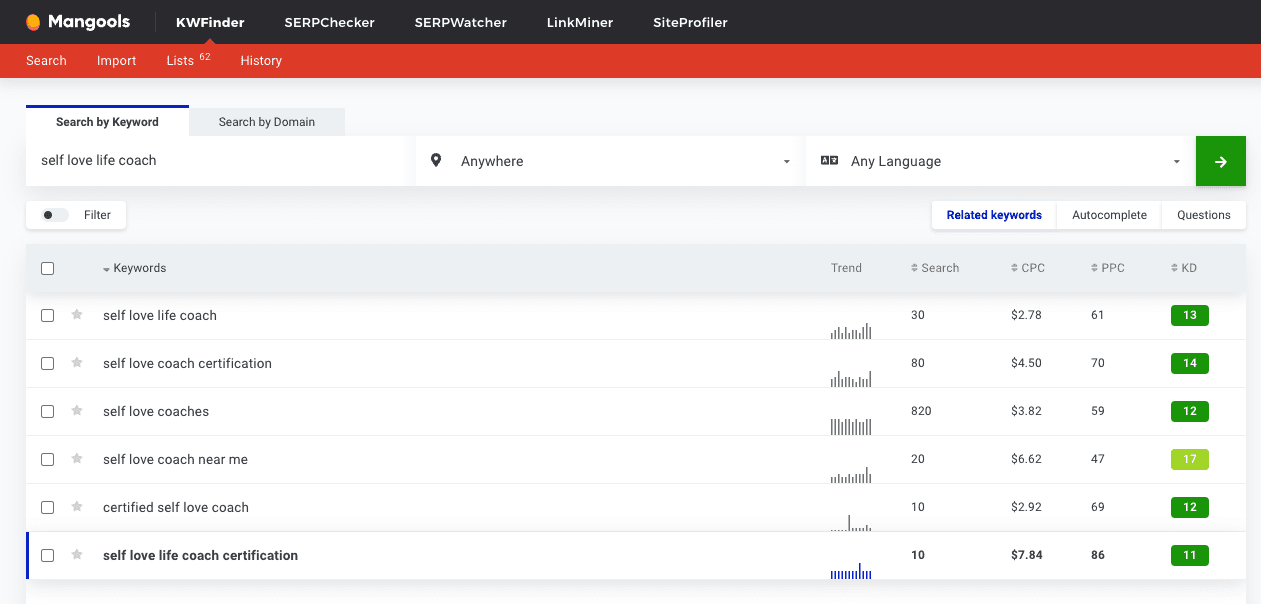Click the PPC value 86
This screenshot has width=1261, height=604.
tap(1098, 555)
